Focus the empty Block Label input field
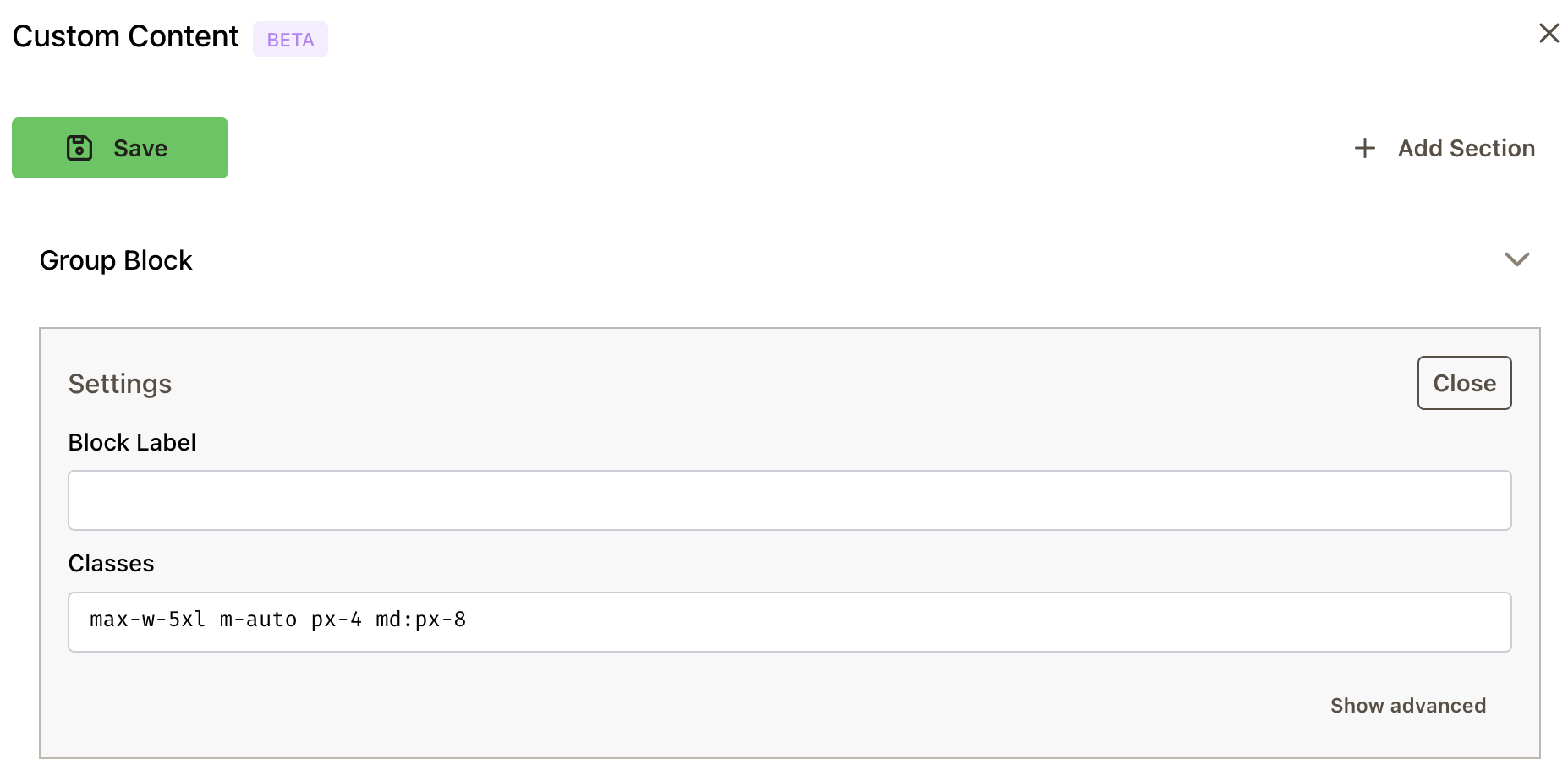This screenshot has height=781, width=1568. pyautogui.click(x=789, y=500)
